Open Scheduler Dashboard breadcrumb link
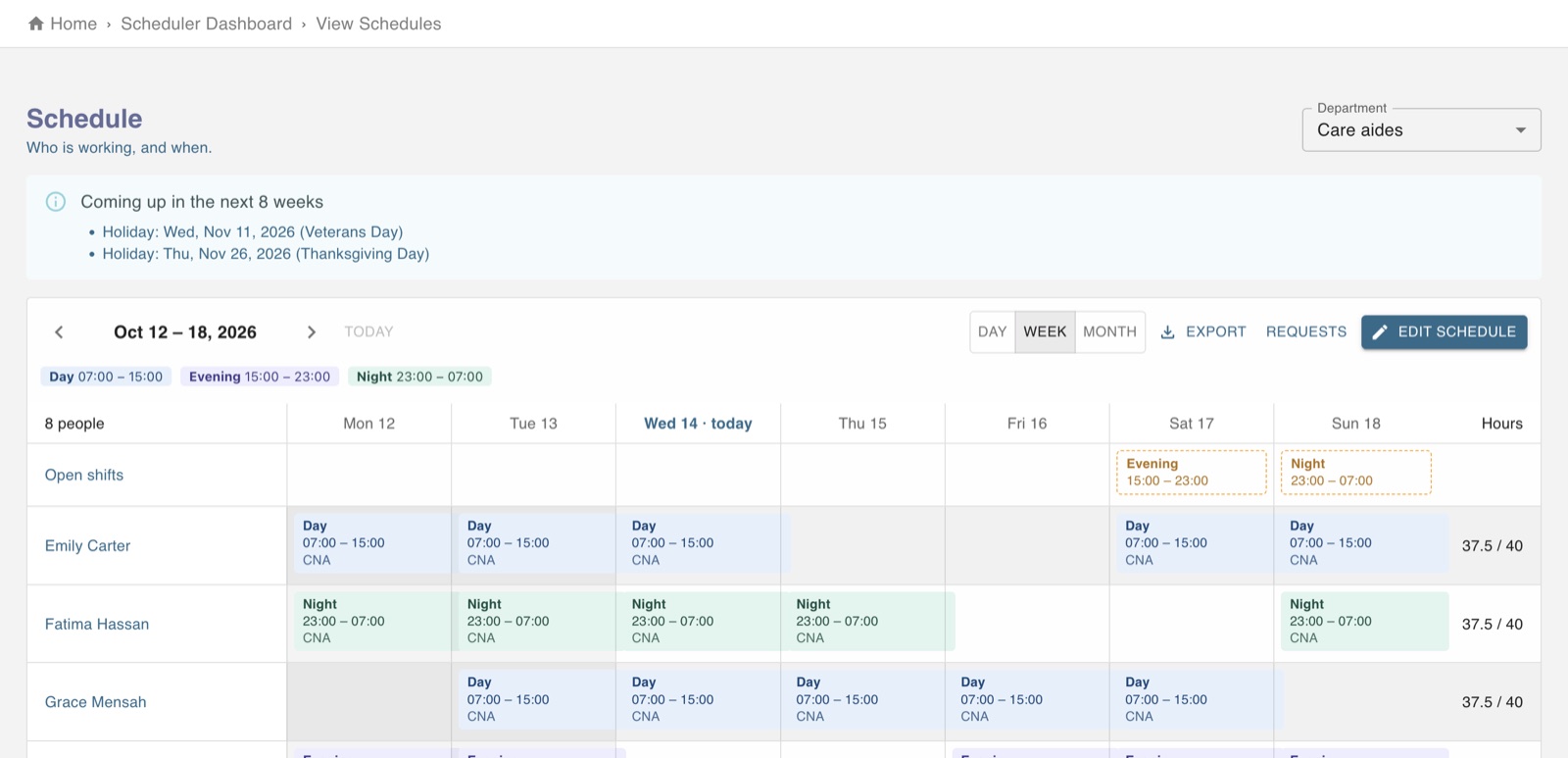The height and width of the screenshot is (758, 1568). click(x=207, y=24)
